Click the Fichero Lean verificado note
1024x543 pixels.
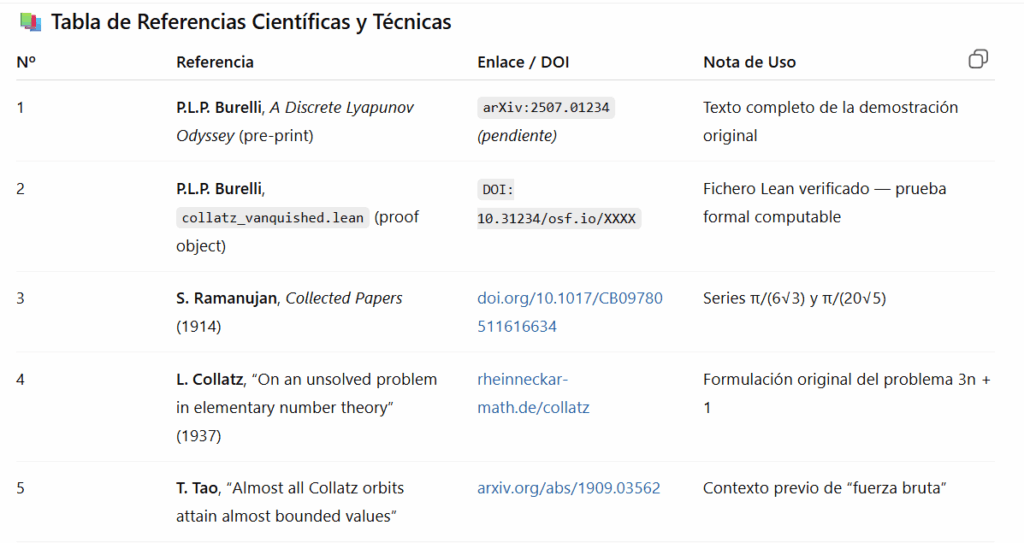[824, 203]
